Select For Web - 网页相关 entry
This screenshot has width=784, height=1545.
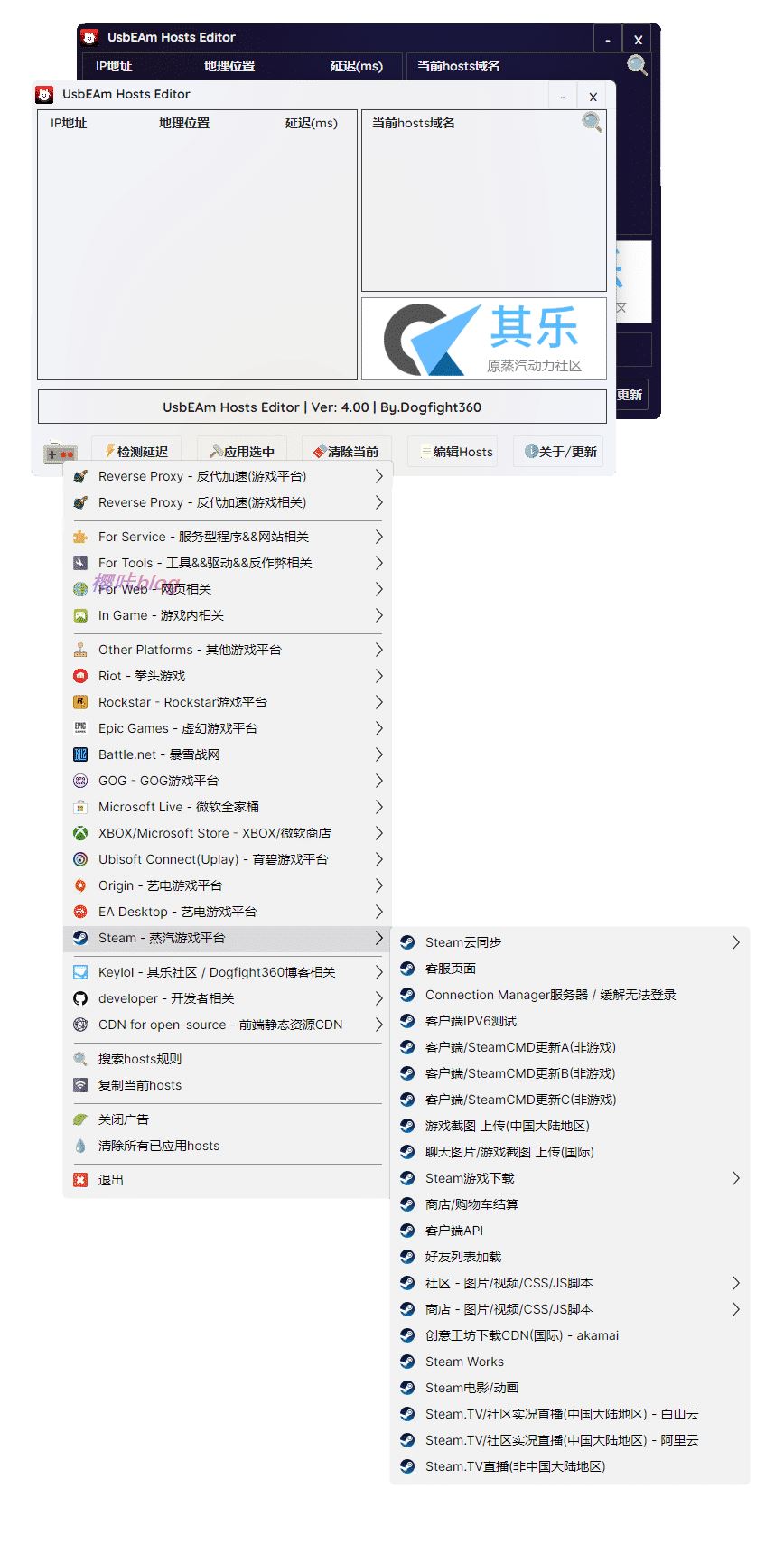(227, 589)
